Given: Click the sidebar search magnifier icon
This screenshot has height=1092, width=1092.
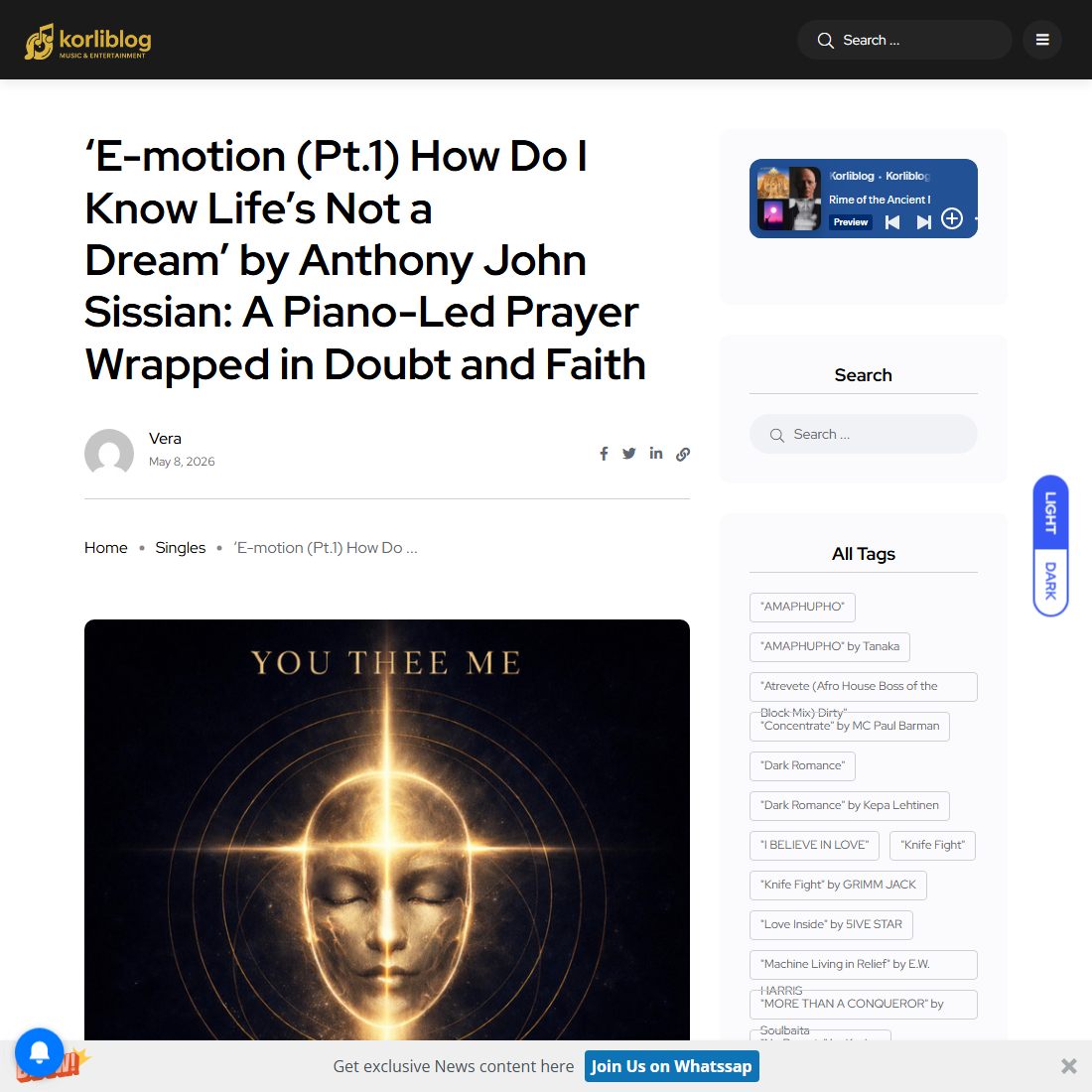Looking at the screenshot, I should (776, 435).
